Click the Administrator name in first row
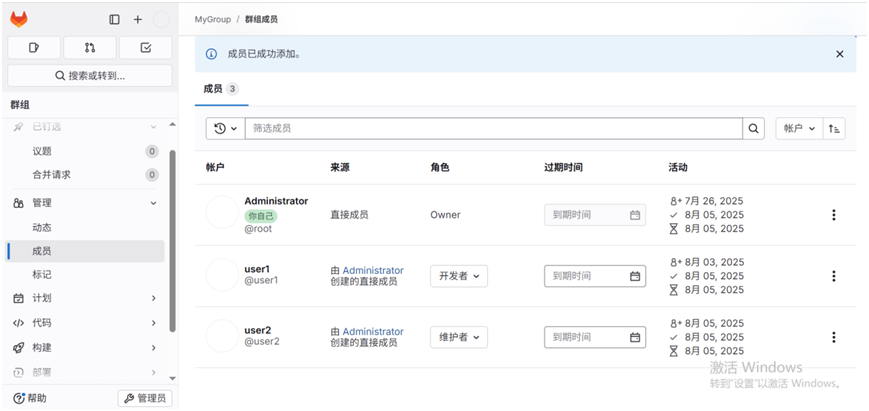Image resolution: width=869 pixels, height=411 pixels. click(x=276, y=201)
